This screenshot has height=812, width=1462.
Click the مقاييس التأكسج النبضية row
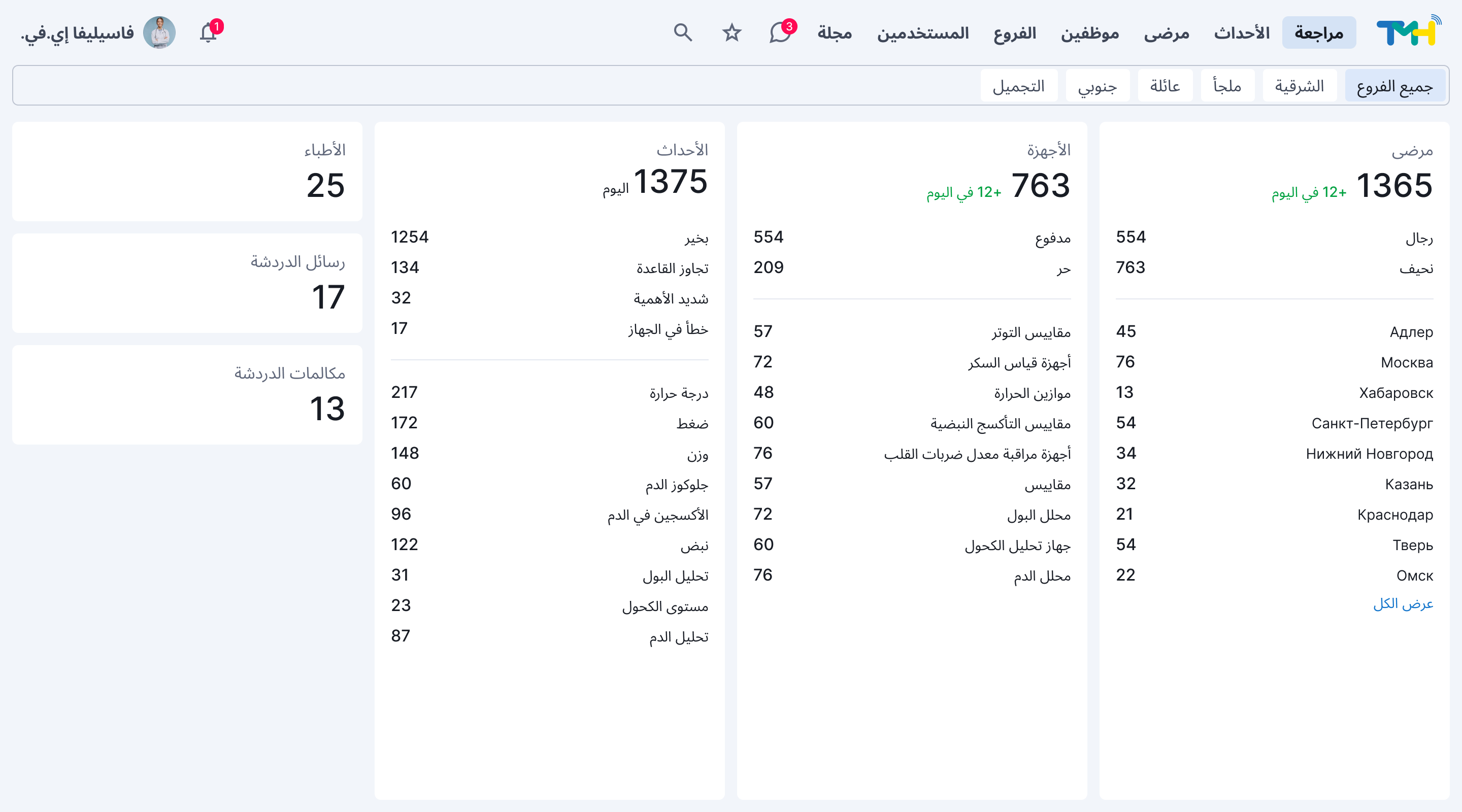pos(912,423)
